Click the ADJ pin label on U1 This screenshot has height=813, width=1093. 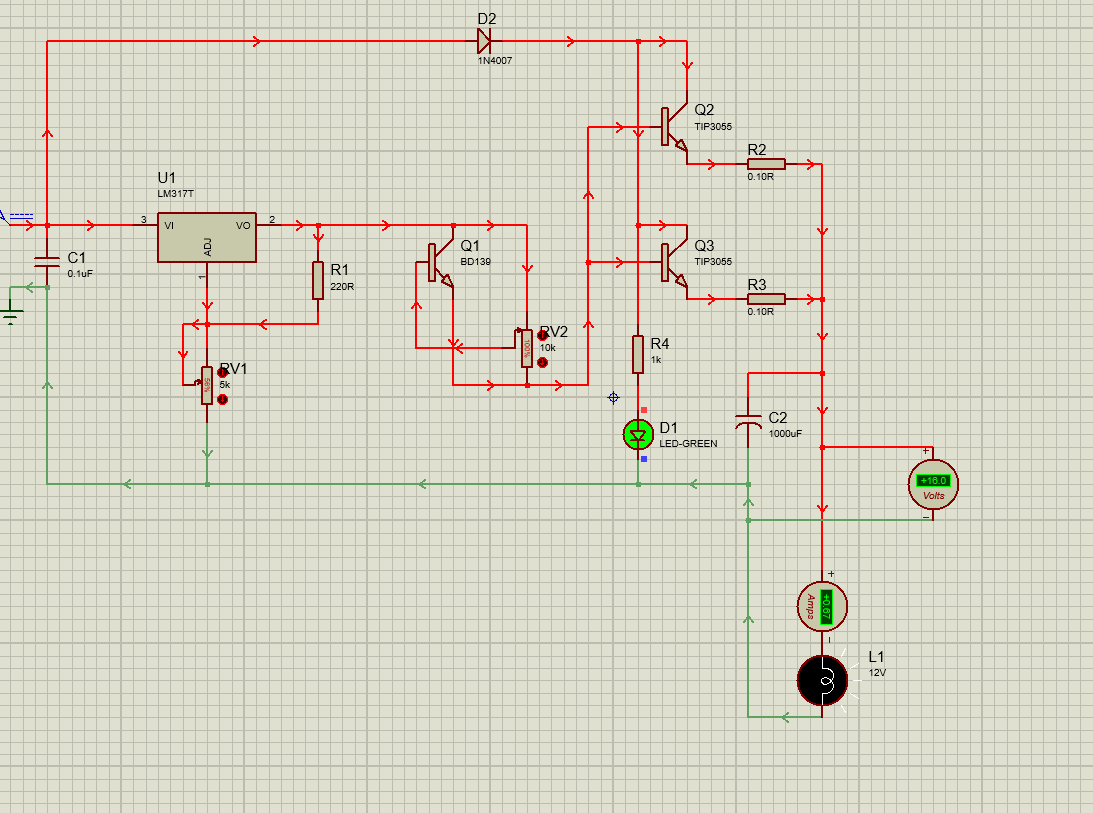point(208,247)
